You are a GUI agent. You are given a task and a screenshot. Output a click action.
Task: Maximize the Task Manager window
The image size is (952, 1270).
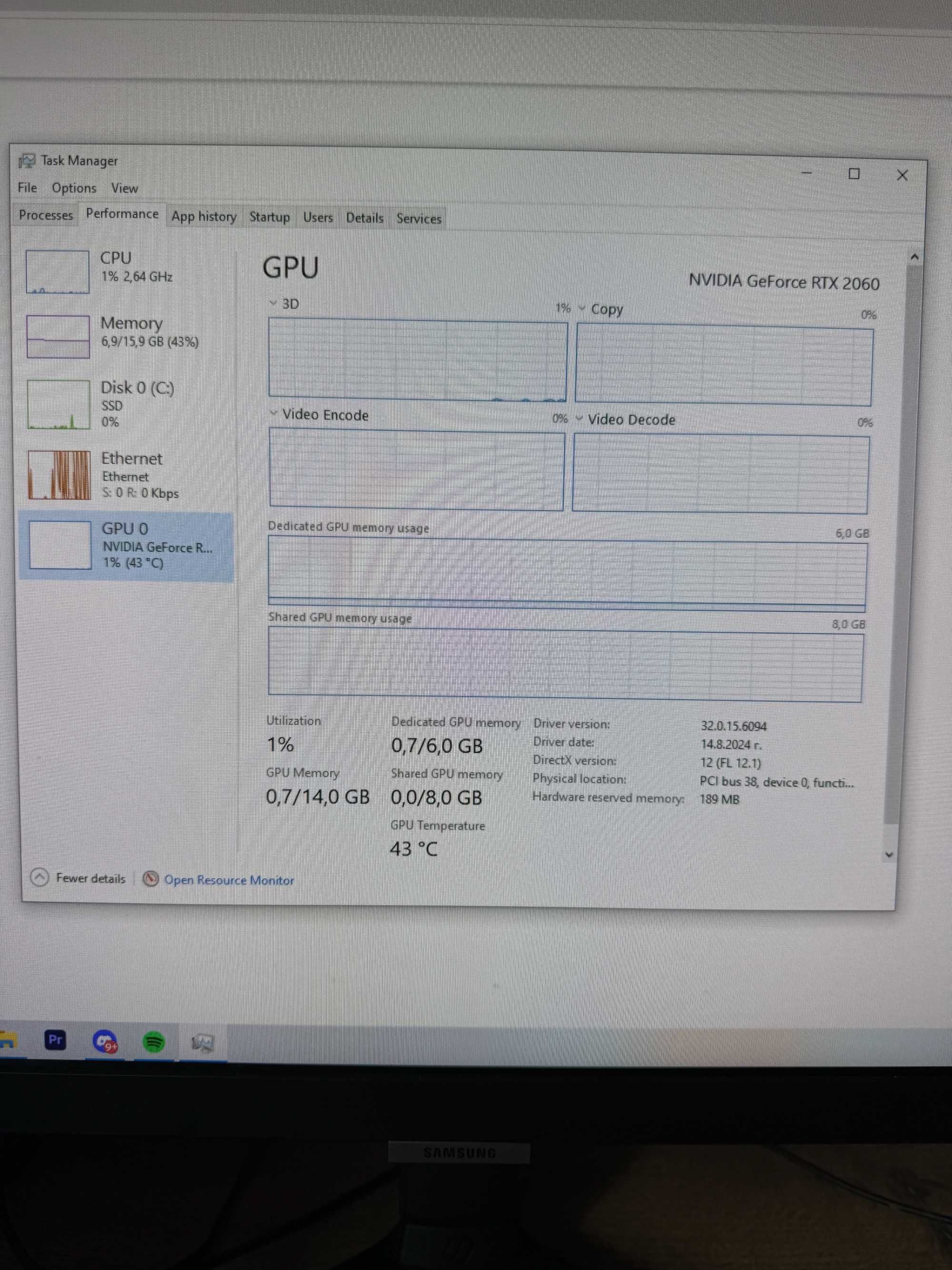click(854, 174)
